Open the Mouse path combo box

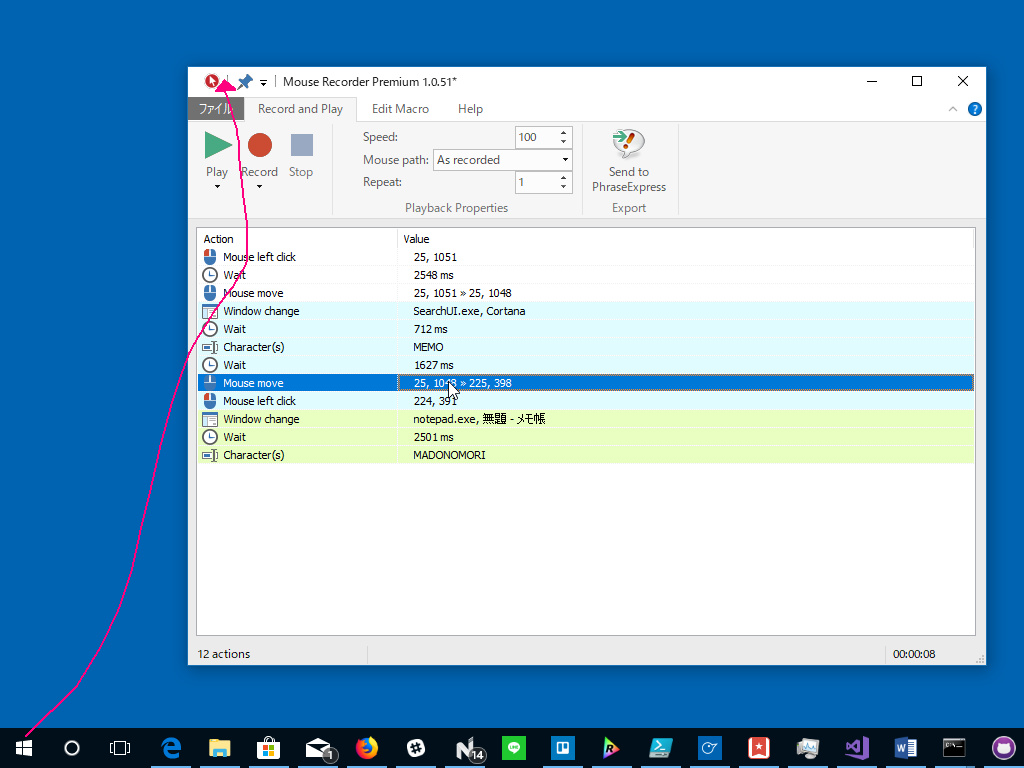tap(502, 160)
